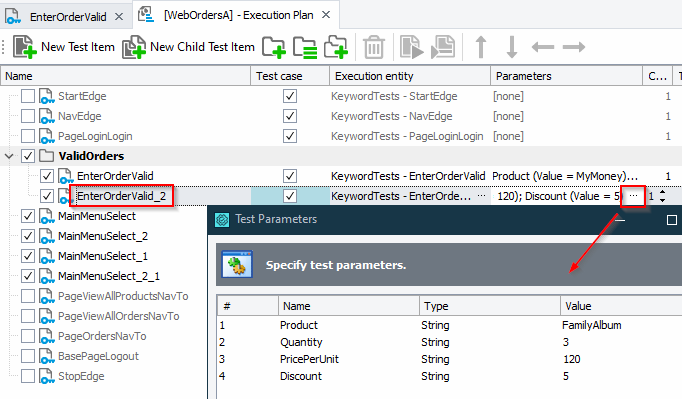Screen dimensions: 682x399
Task: Uncheck the MainMenuSelect_2 item checkbox
Action: pyautogui.click(x=28, y=236)
